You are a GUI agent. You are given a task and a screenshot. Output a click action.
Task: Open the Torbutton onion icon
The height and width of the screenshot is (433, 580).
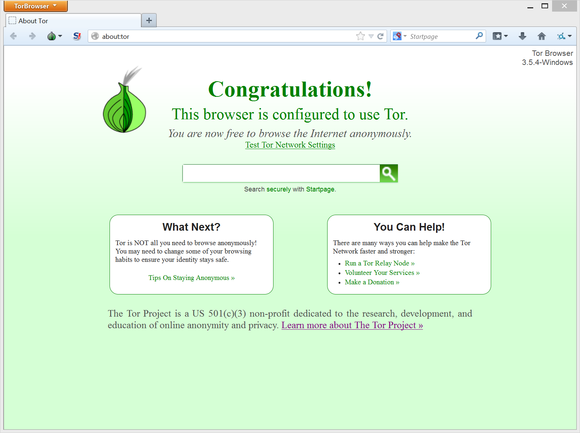pyautogui.click(x=54, y=36)
